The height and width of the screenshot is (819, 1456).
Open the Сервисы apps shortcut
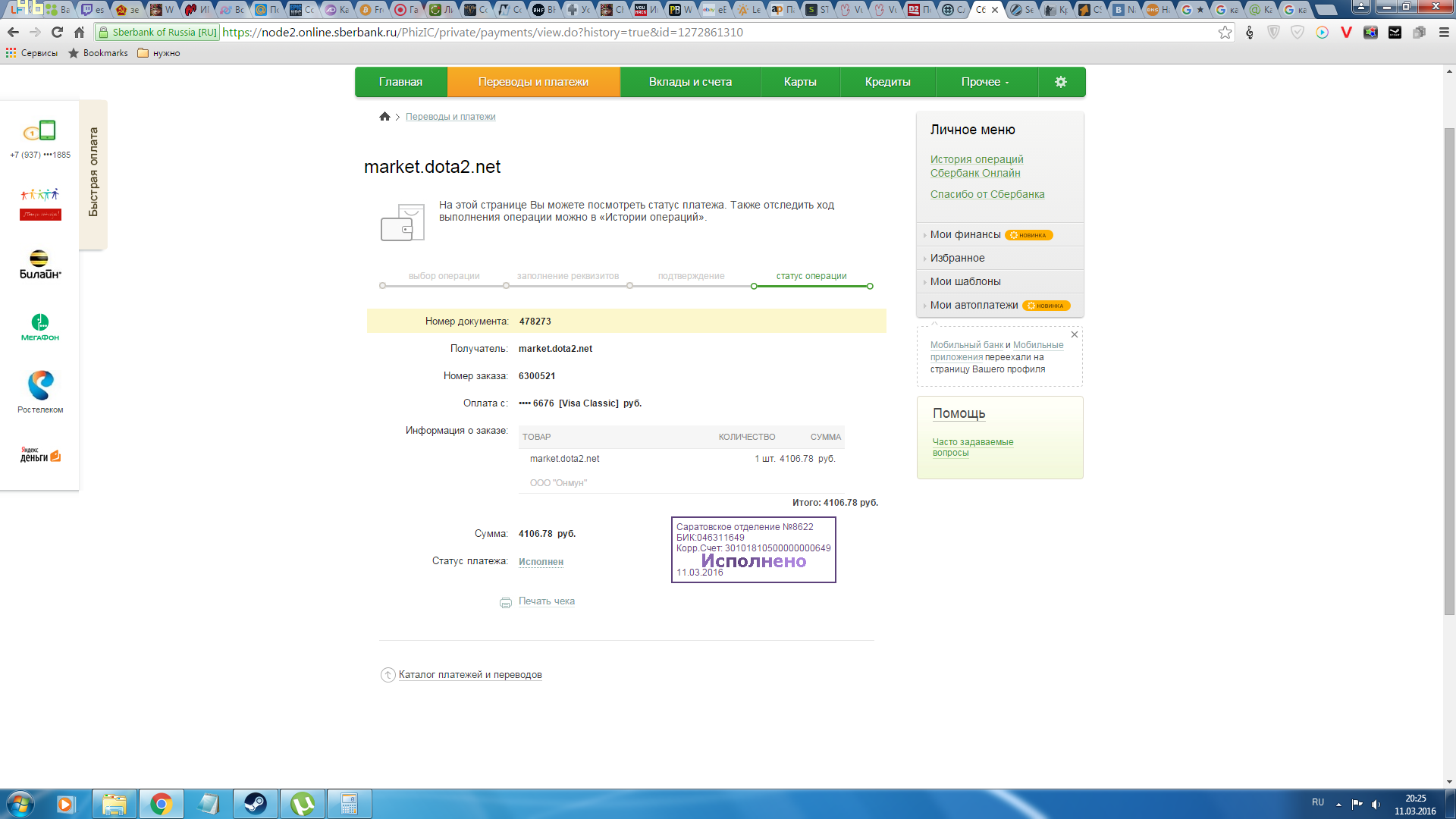32,53
